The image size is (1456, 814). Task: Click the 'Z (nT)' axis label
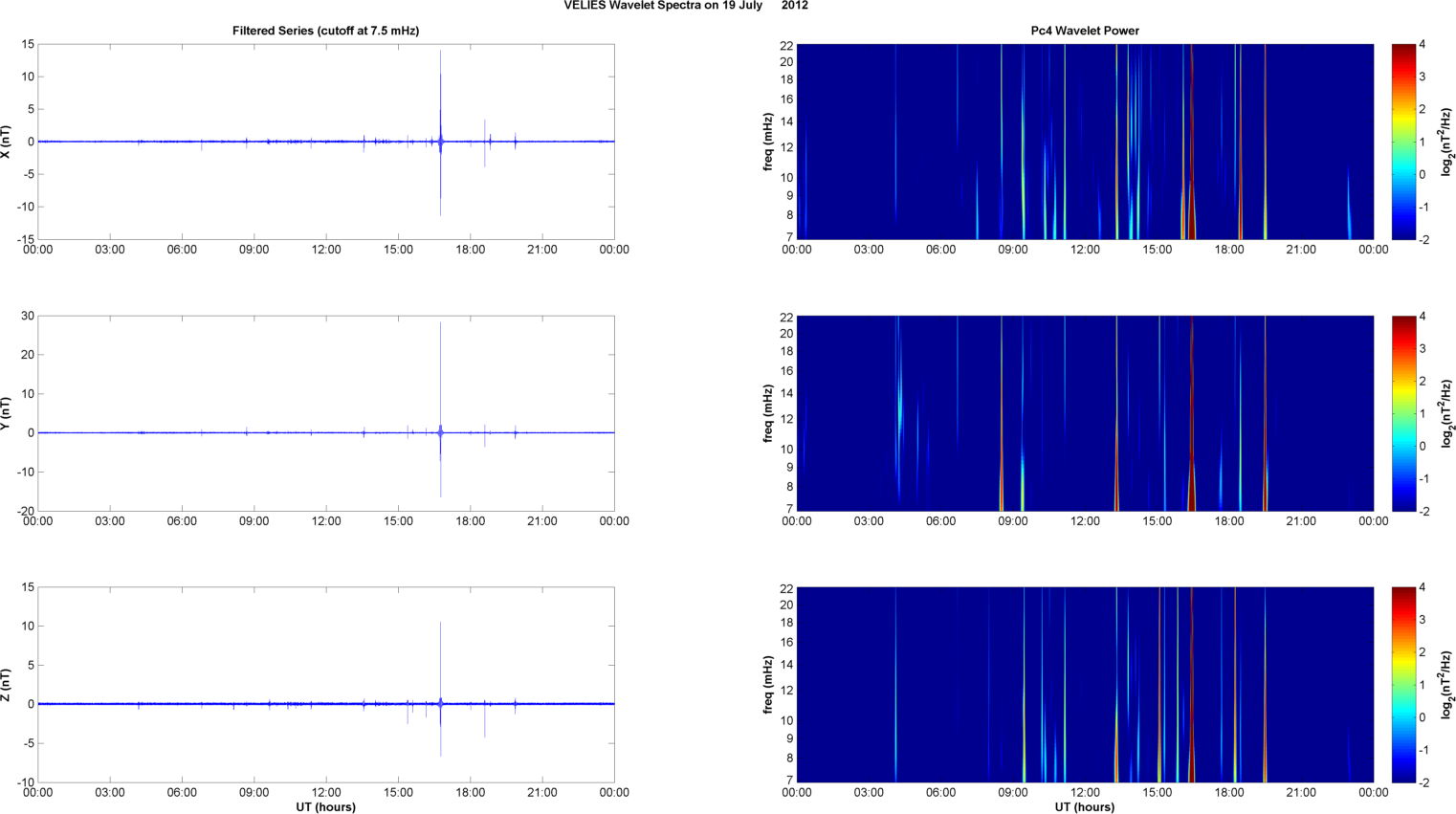(x=6, y=685)
